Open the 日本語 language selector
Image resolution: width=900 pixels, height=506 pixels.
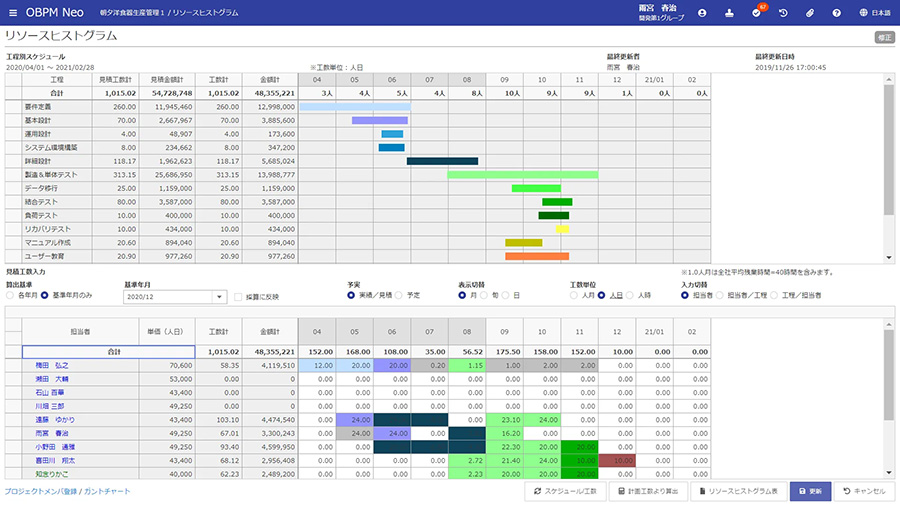(x=881, y=13)
